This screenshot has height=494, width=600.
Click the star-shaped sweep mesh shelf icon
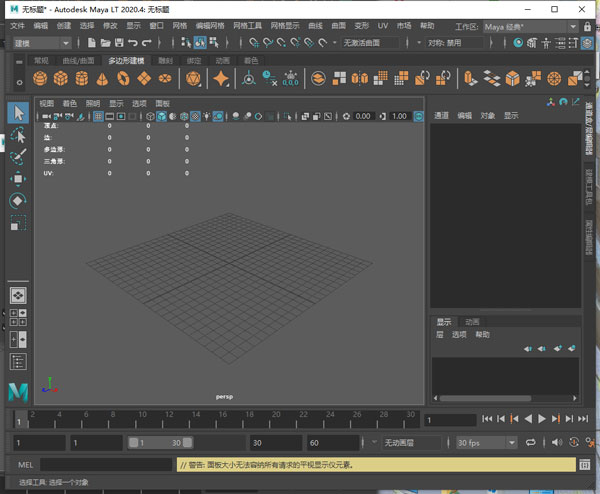click(221, 78)
